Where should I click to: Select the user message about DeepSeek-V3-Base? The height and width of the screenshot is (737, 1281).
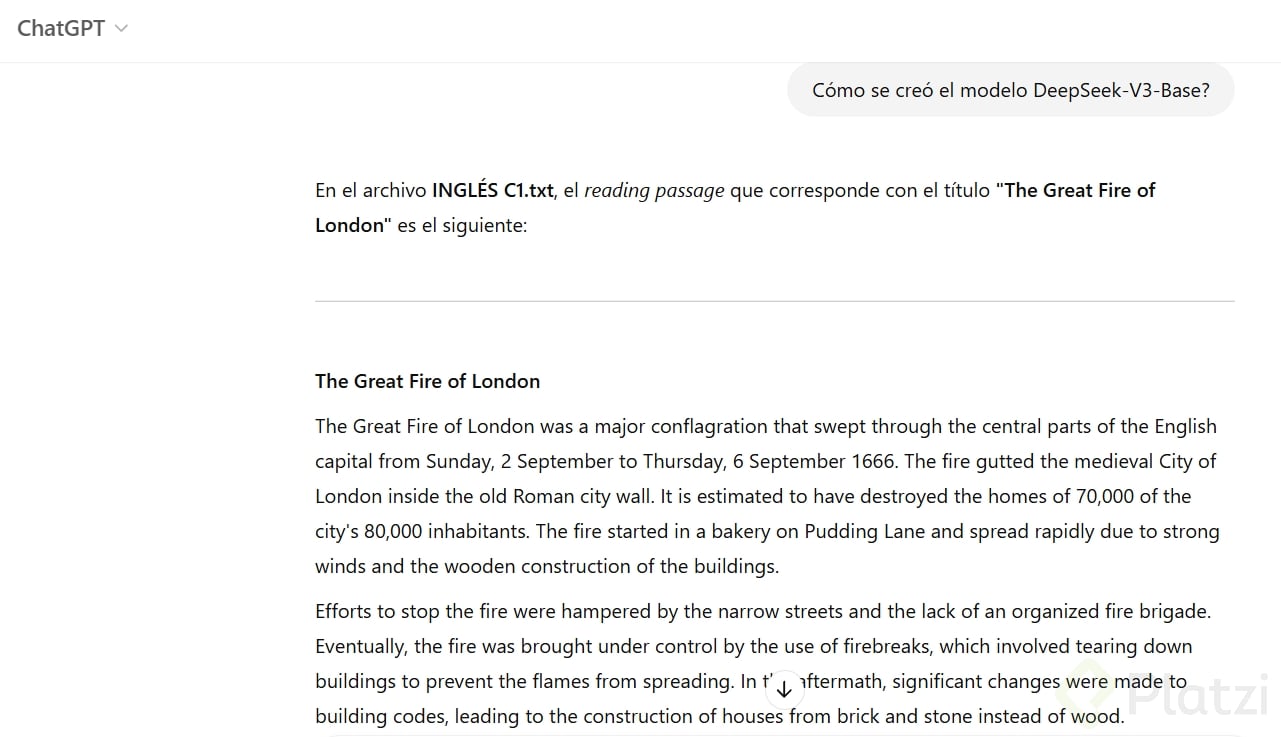(x=1010, y=90)
